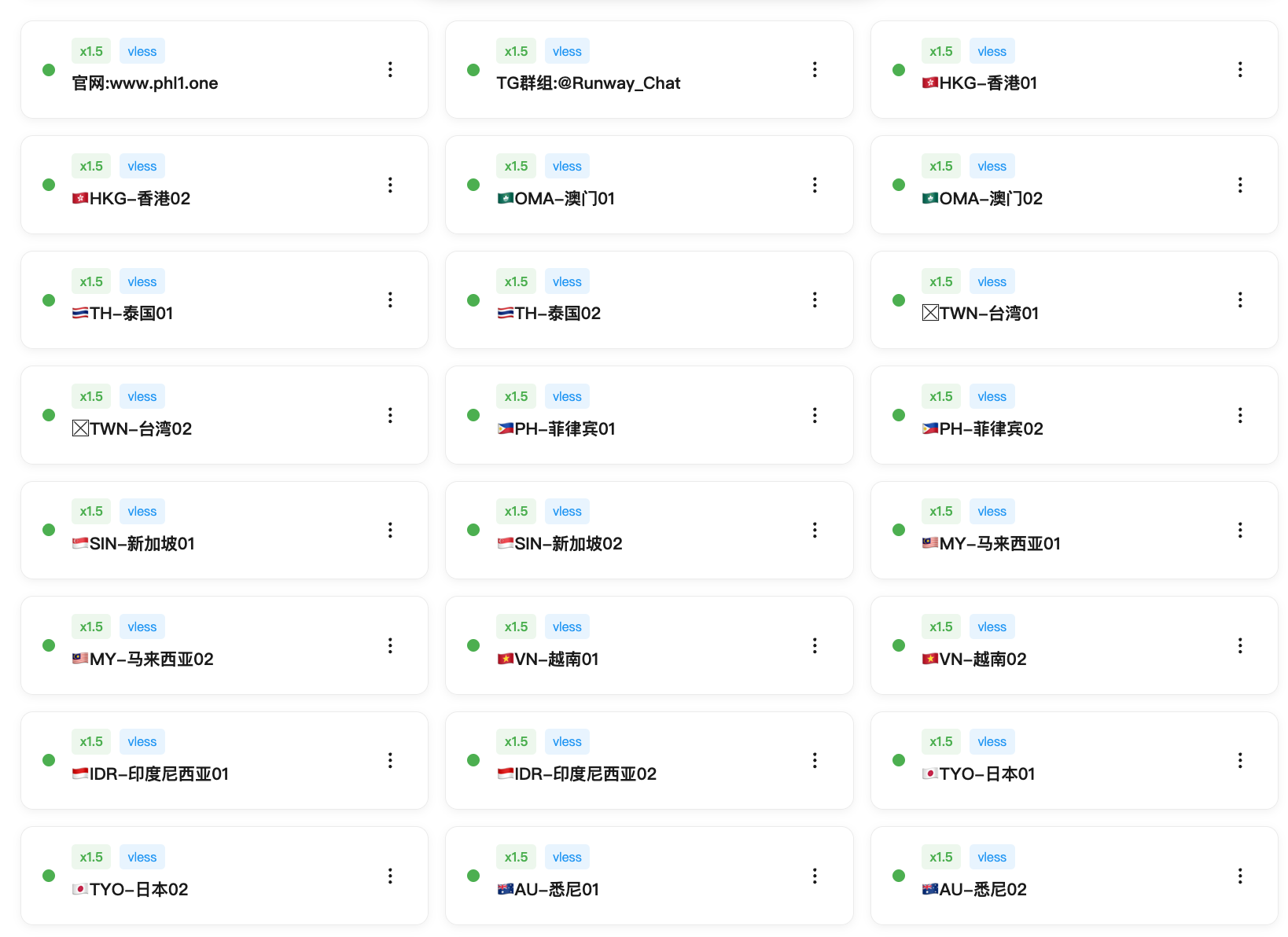This screenshot has width=1288, height=937.
Task: Open the three-dot menu for VN-越南02
Action: point(1239,645)
